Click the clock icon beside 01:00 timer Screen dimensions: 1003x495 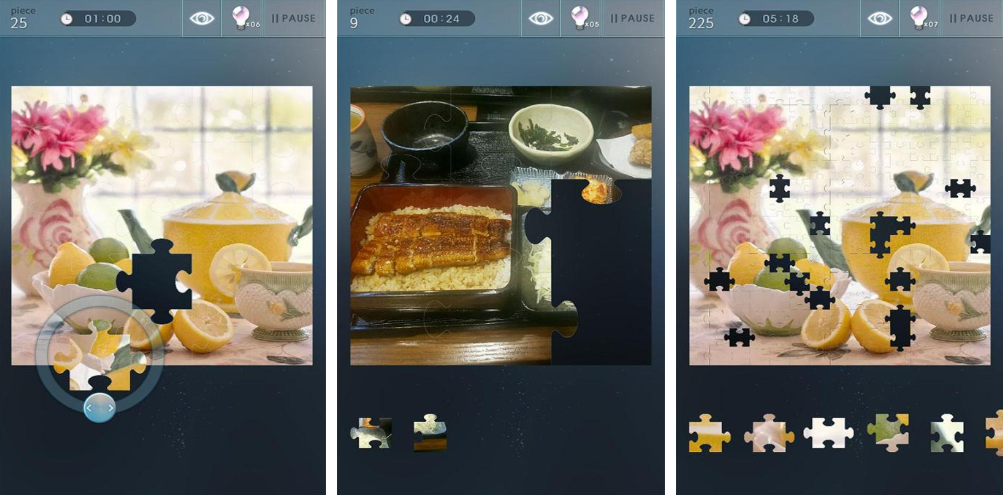pyautogui.click(x=67, y=19)
